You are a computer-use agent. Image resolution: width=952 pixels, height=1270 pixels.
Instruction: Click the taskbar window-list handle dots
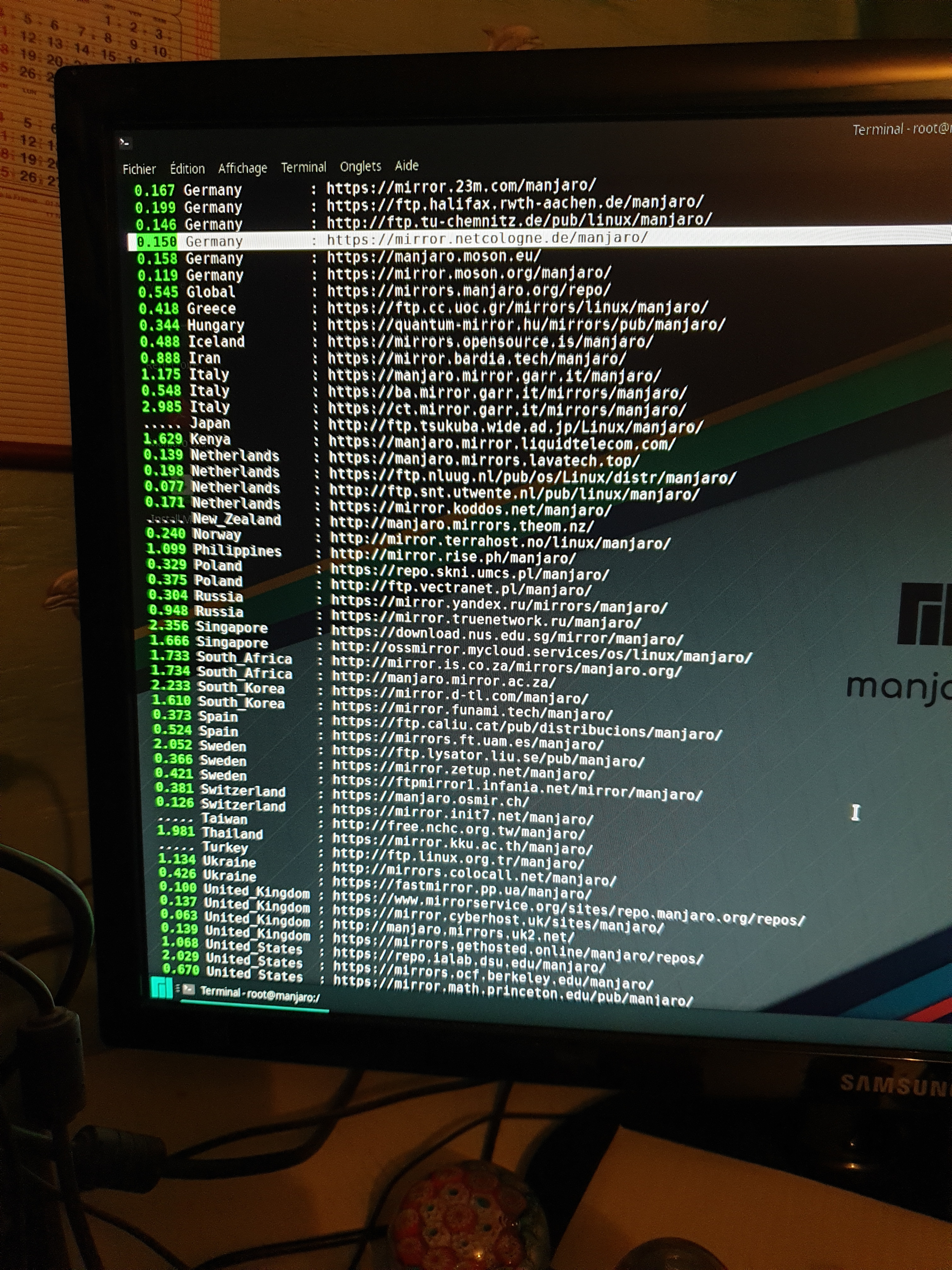pyautogui.click(x=178, y=989)
